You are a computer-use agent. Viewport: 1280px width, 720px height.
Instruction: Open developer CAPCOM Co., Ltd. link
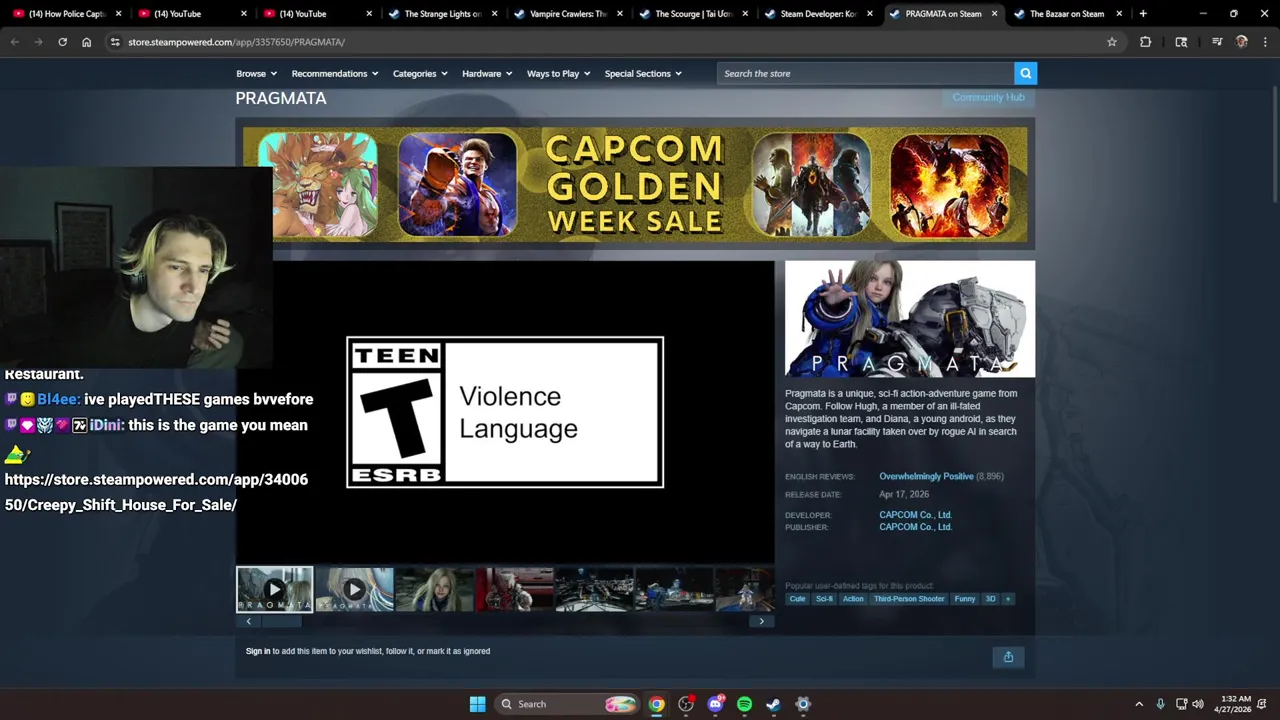(x=915, y=515)
